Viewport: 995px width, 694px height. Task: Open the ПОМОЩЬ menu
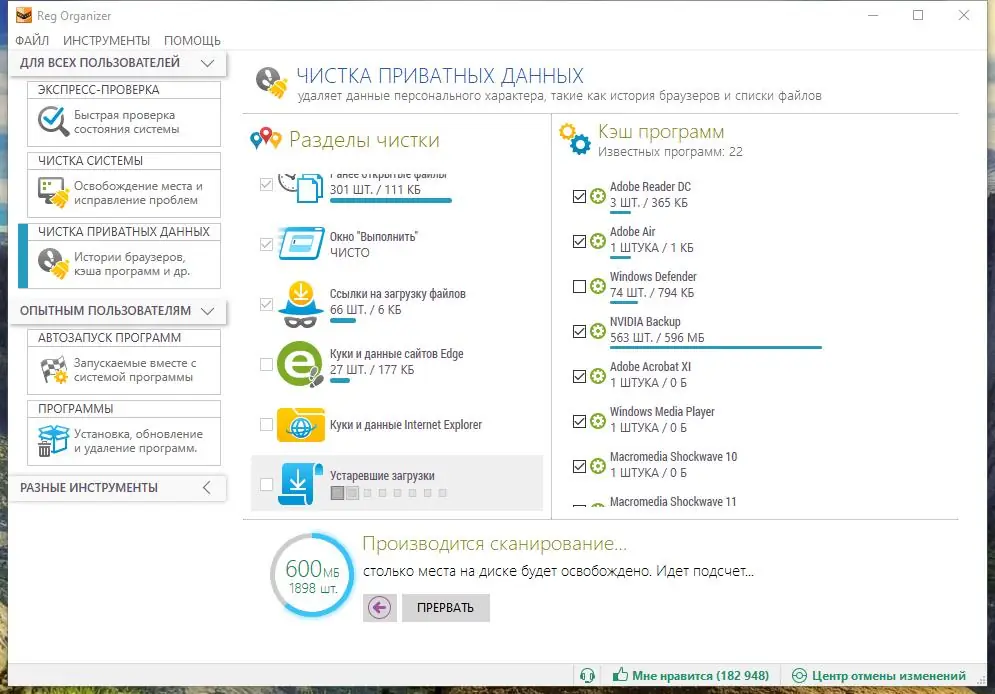(x=192, y=40)
